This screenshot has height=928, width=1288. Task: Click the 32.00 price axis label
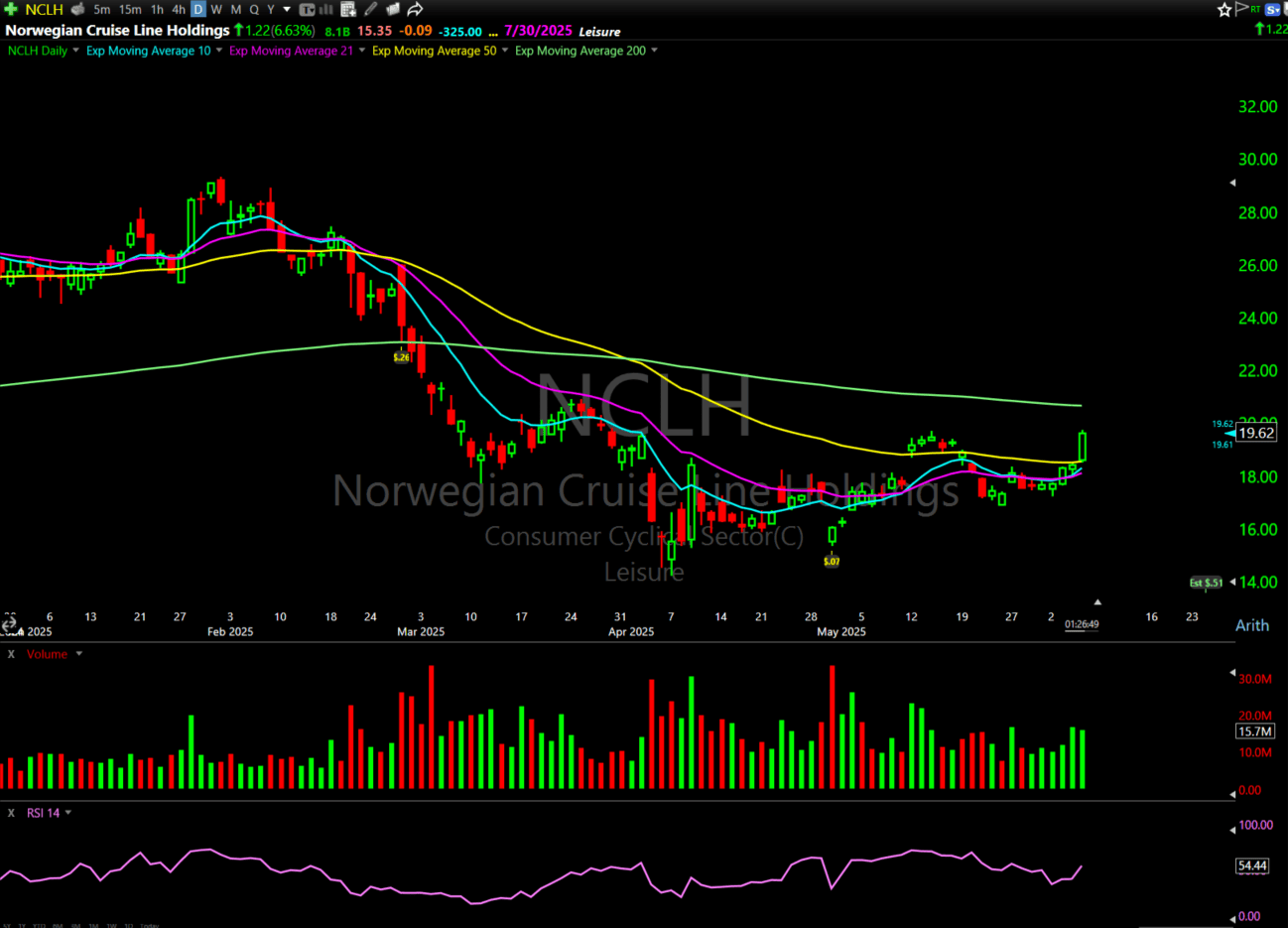[1257, 107]
